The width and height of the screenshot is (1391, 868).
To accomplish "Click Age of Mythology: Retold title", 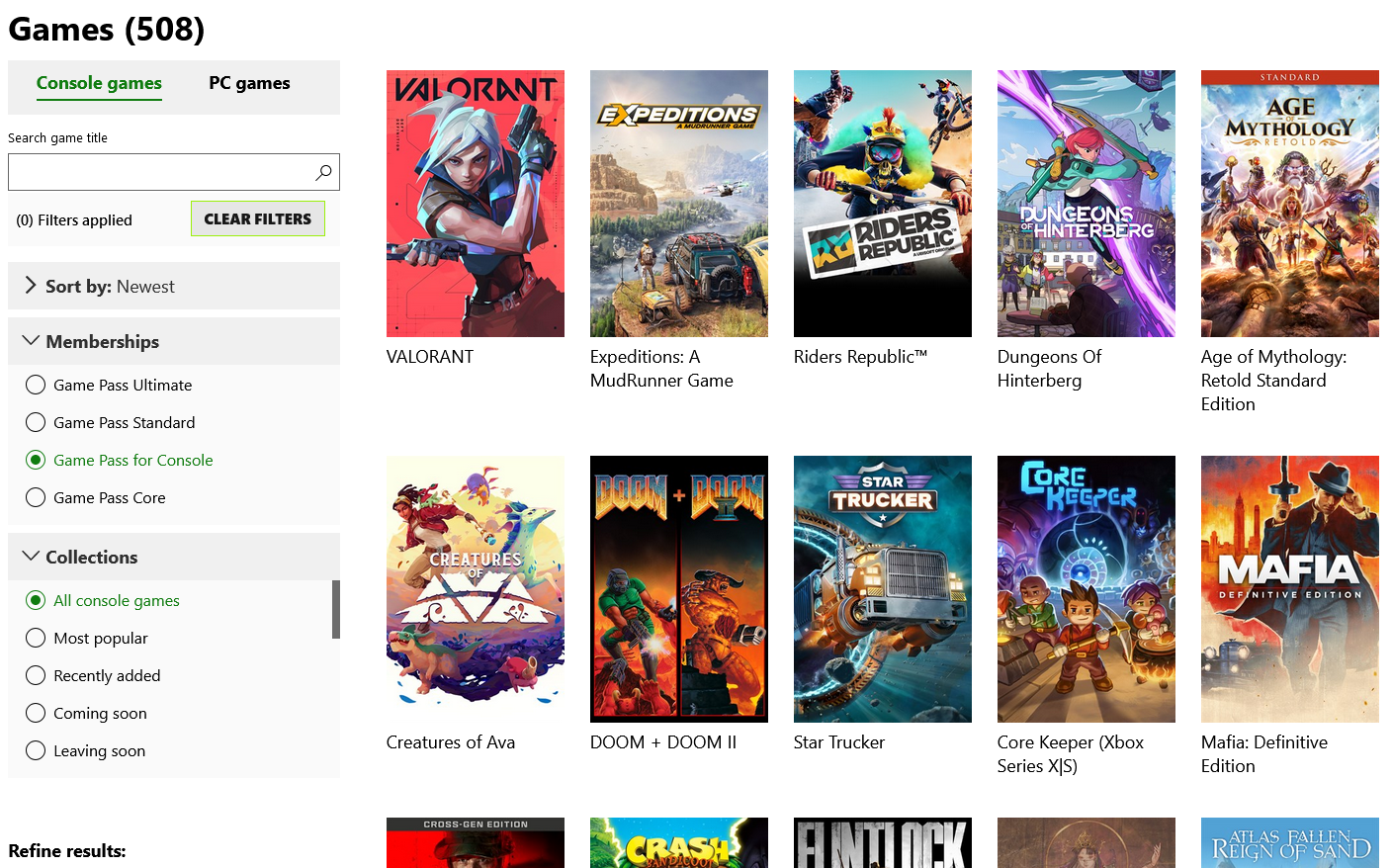I will pyautogui.click(x=1273, y=381).
